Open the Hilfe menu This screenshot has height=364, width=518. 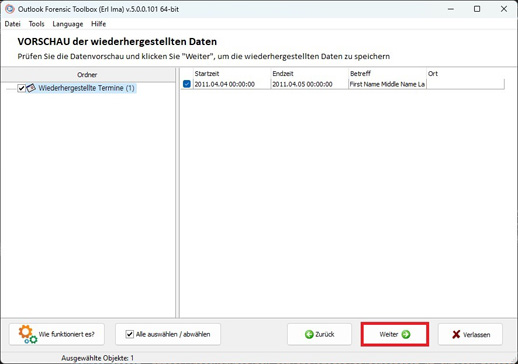pyautogui.click(x=98, y=24)
